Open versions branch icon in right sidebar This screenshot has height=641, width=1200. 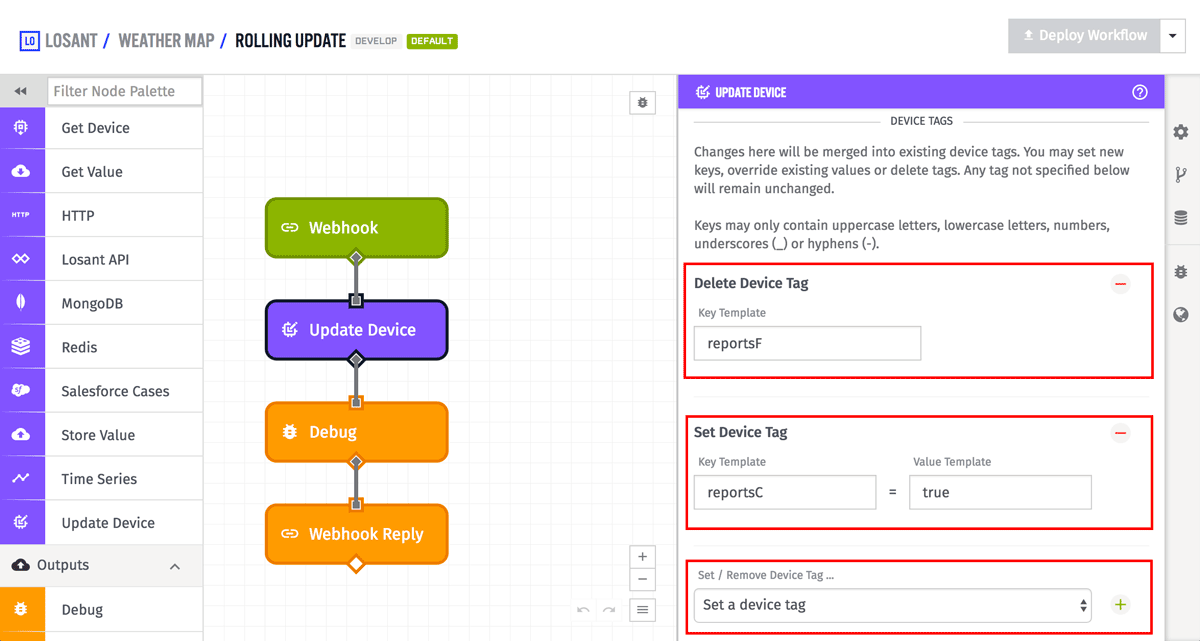[1181, 175]
